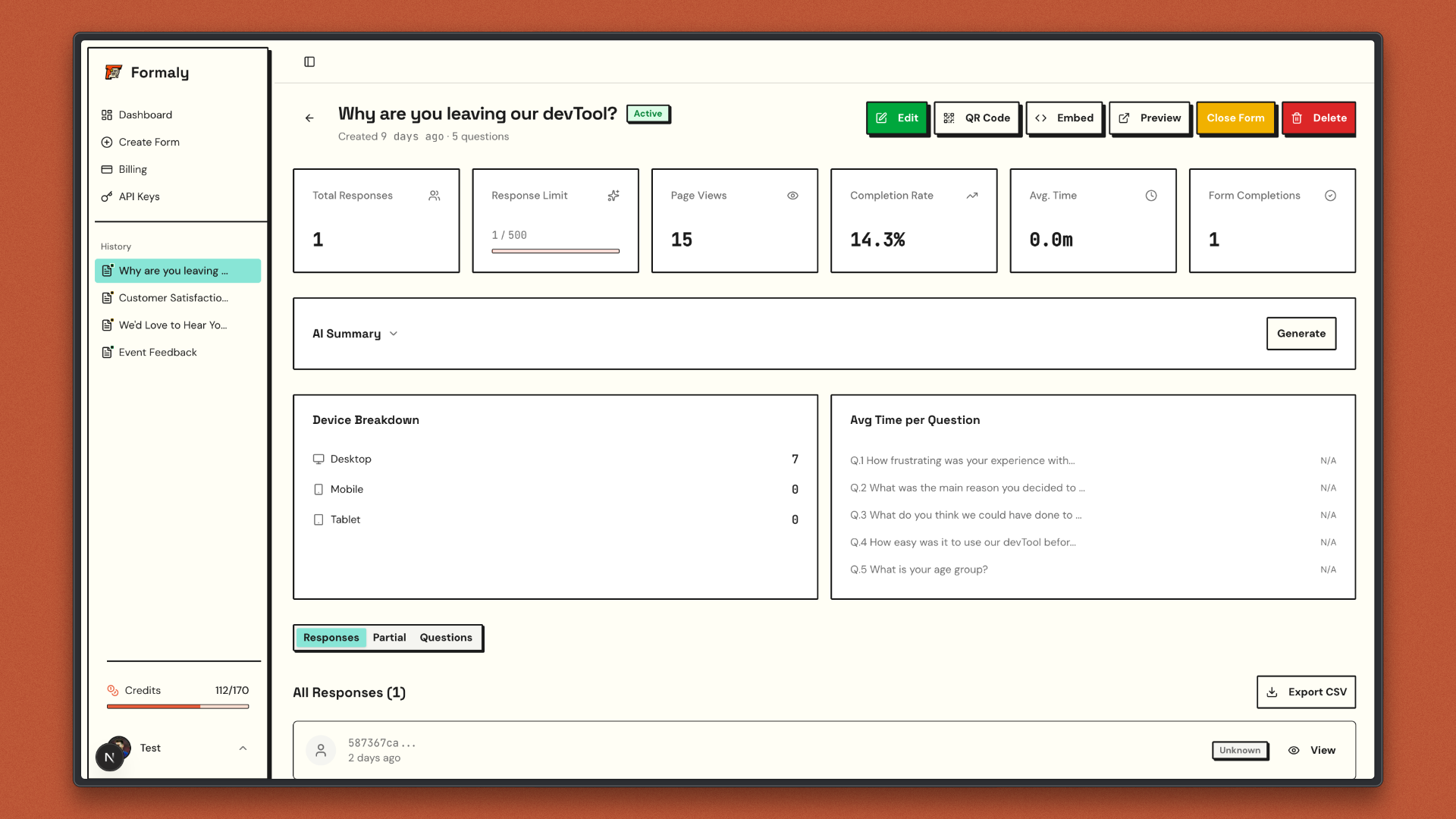The image size is (1456, 819).
Task: Switch to the Partial tab
Action: (x=390, y=637)
